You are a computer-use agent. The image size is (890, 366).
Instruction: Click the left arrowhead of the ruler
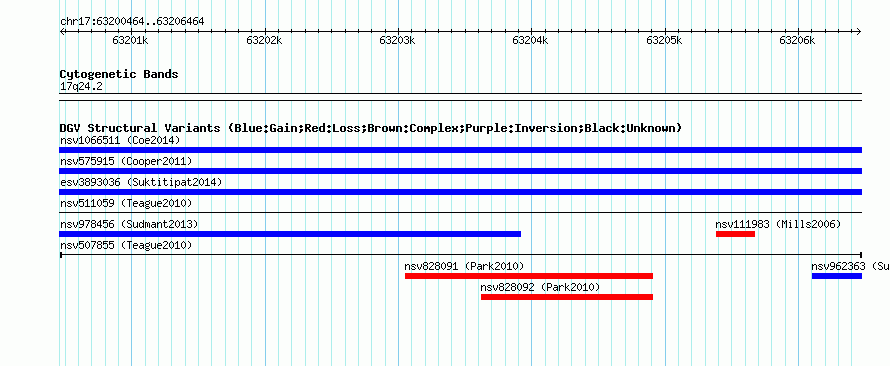(62, 32)
